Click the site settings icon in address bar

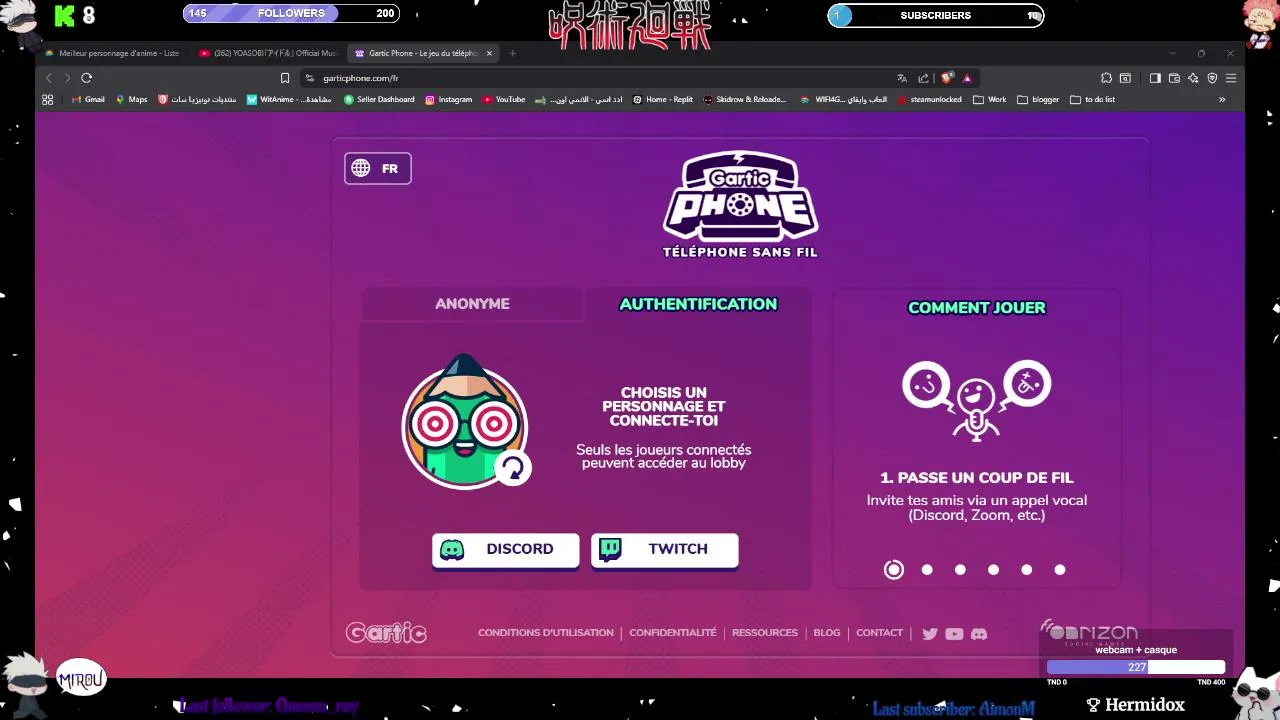(x=310, y=78)
